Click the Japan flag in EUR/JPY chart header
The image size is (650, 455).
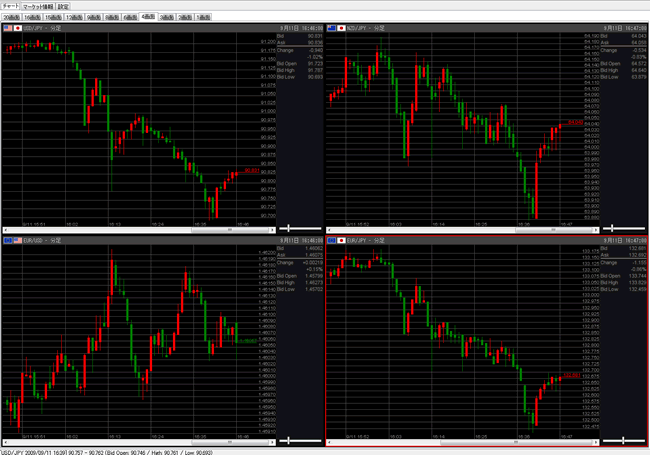pyautogui.click(x=342, y=240)
